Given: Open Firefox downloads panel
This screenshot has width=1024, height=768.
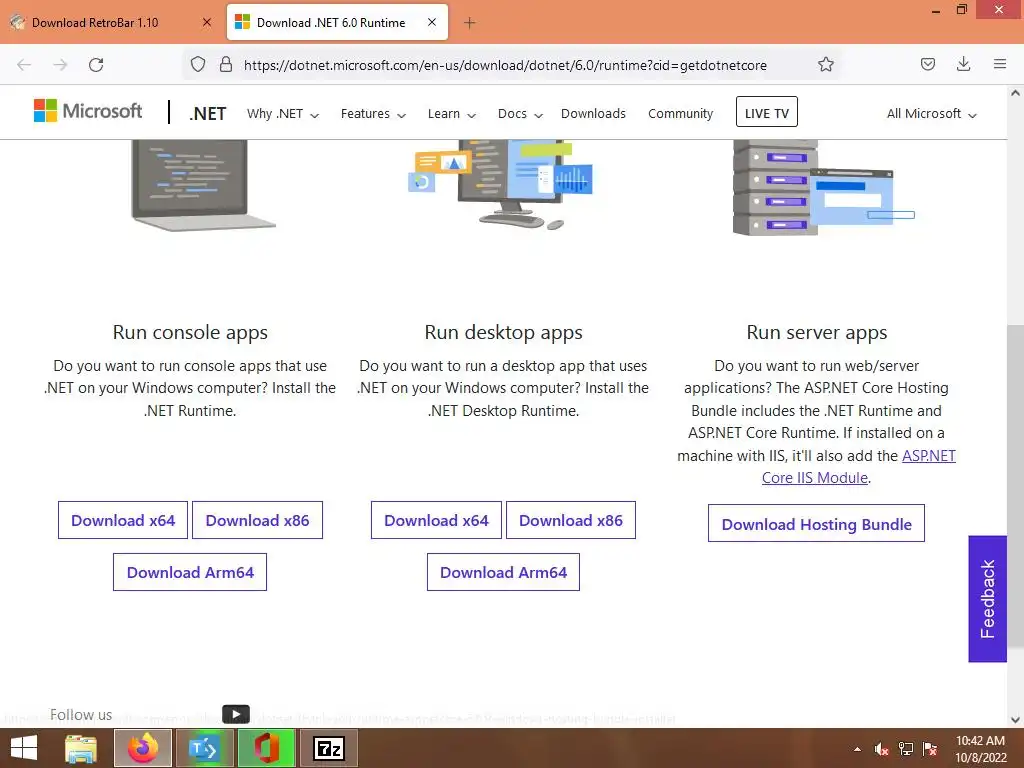Looking at the screenshot, I should [x=963, y=64].
